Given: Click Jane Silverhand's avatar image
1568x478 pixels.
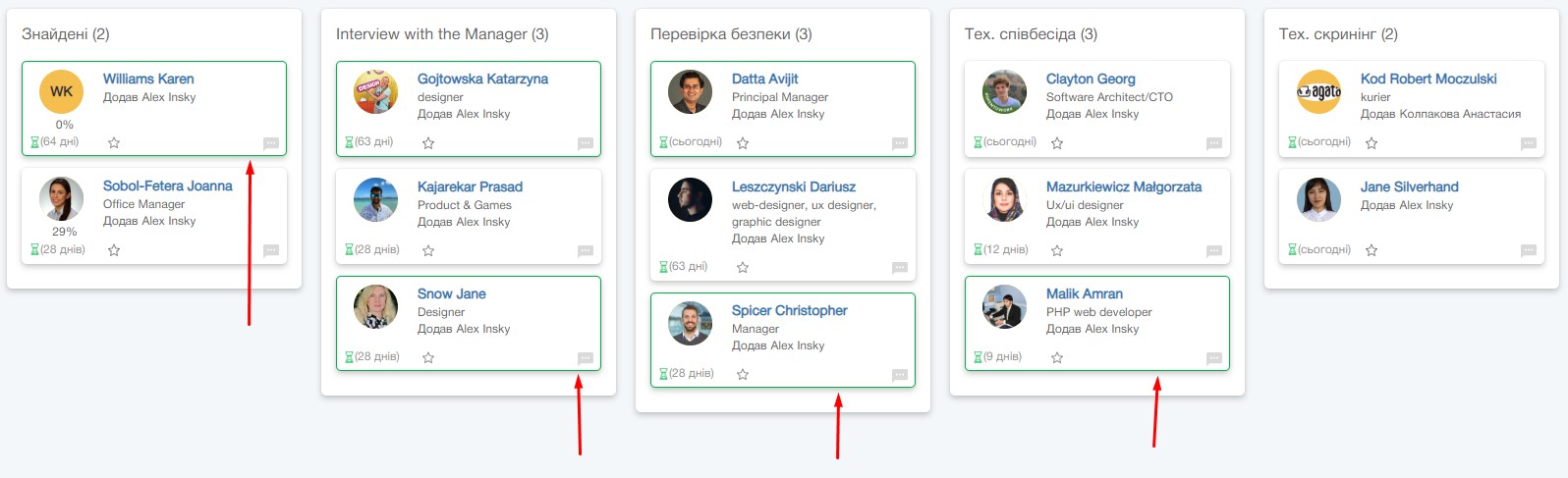Looking at the screenshot, I should (x=1318, y=199).
